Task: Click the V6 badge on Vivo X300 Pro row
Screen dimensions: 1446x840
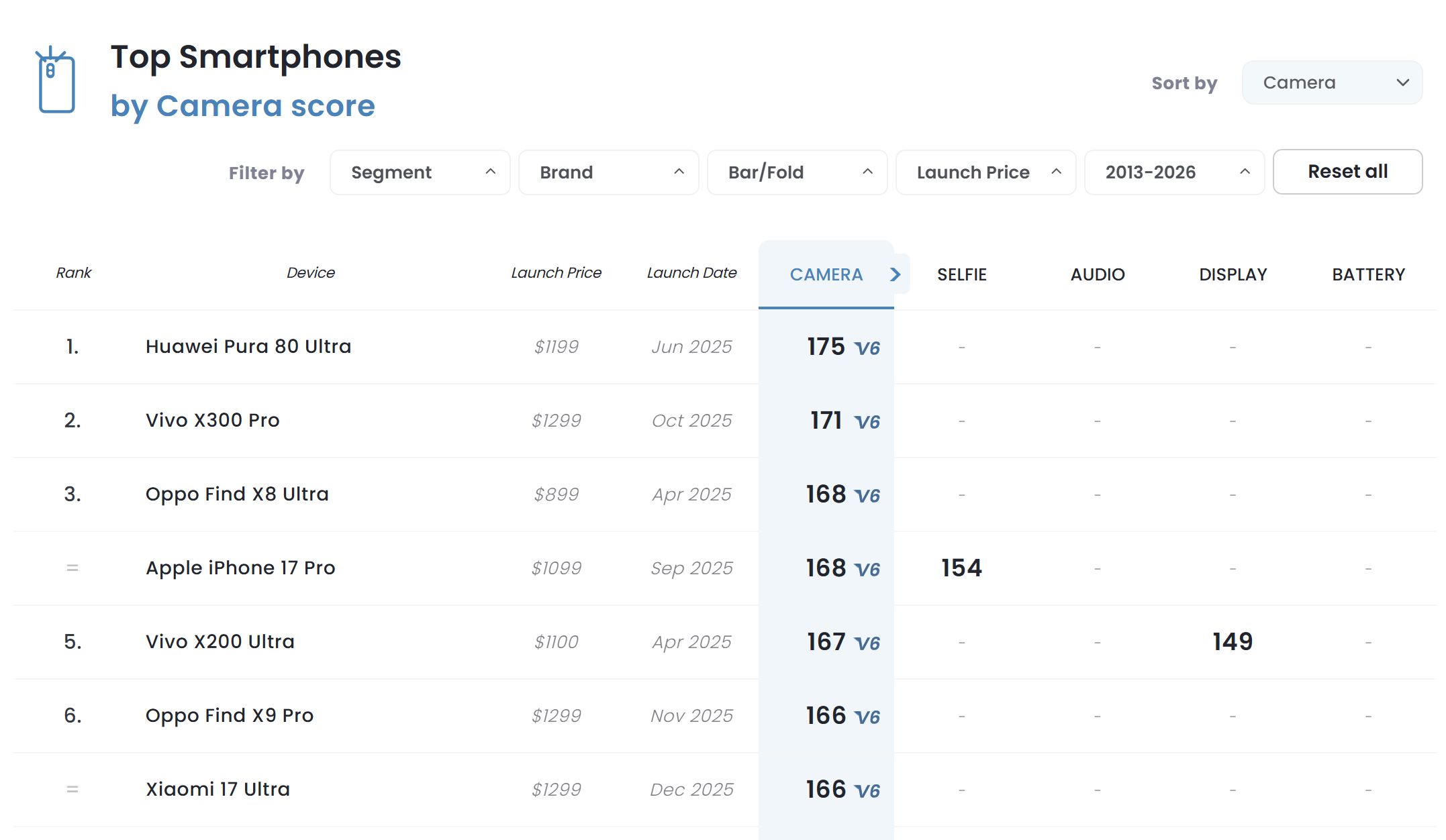Action: pyautogui.click(x=867, y=423)
